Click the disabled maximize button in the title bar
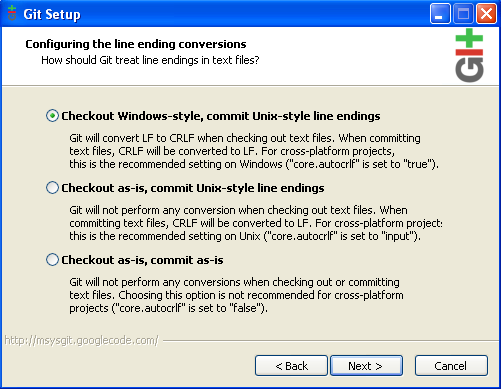The width and height of the screenshot is (501, 389). (x=463, y=14)
